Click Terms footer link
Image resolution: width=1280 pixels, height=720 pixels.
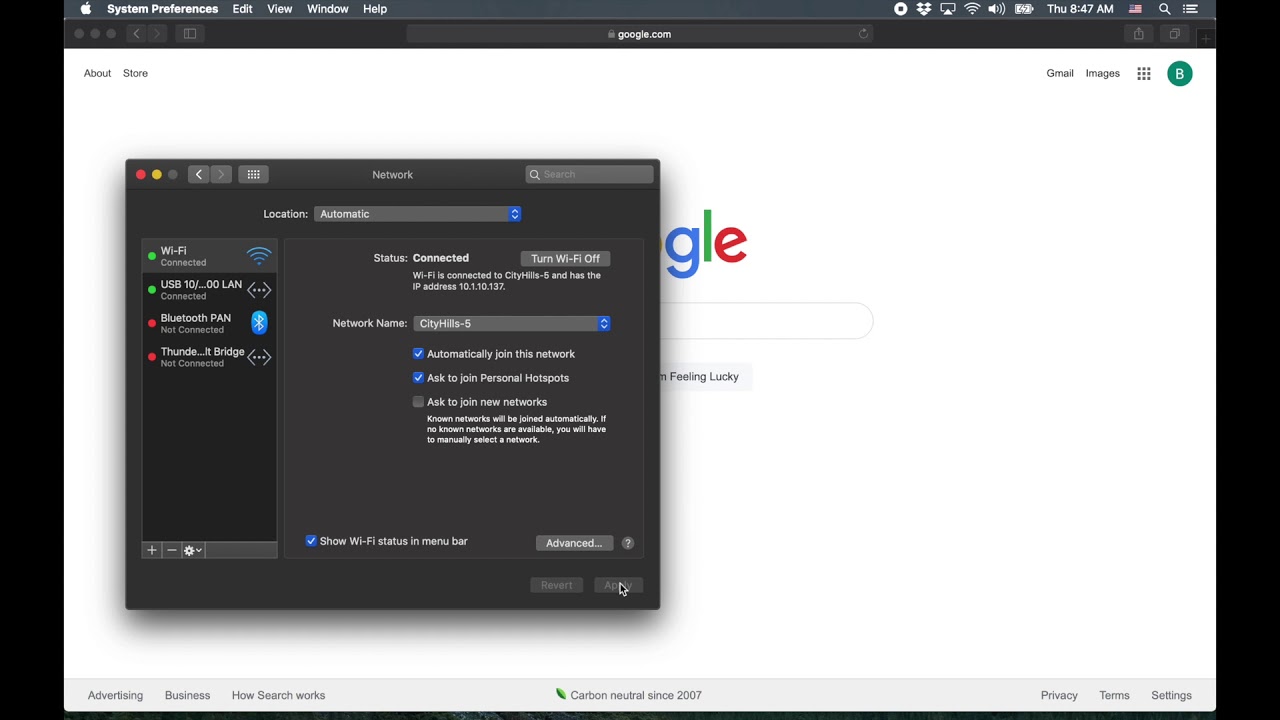pos(1114,695)
